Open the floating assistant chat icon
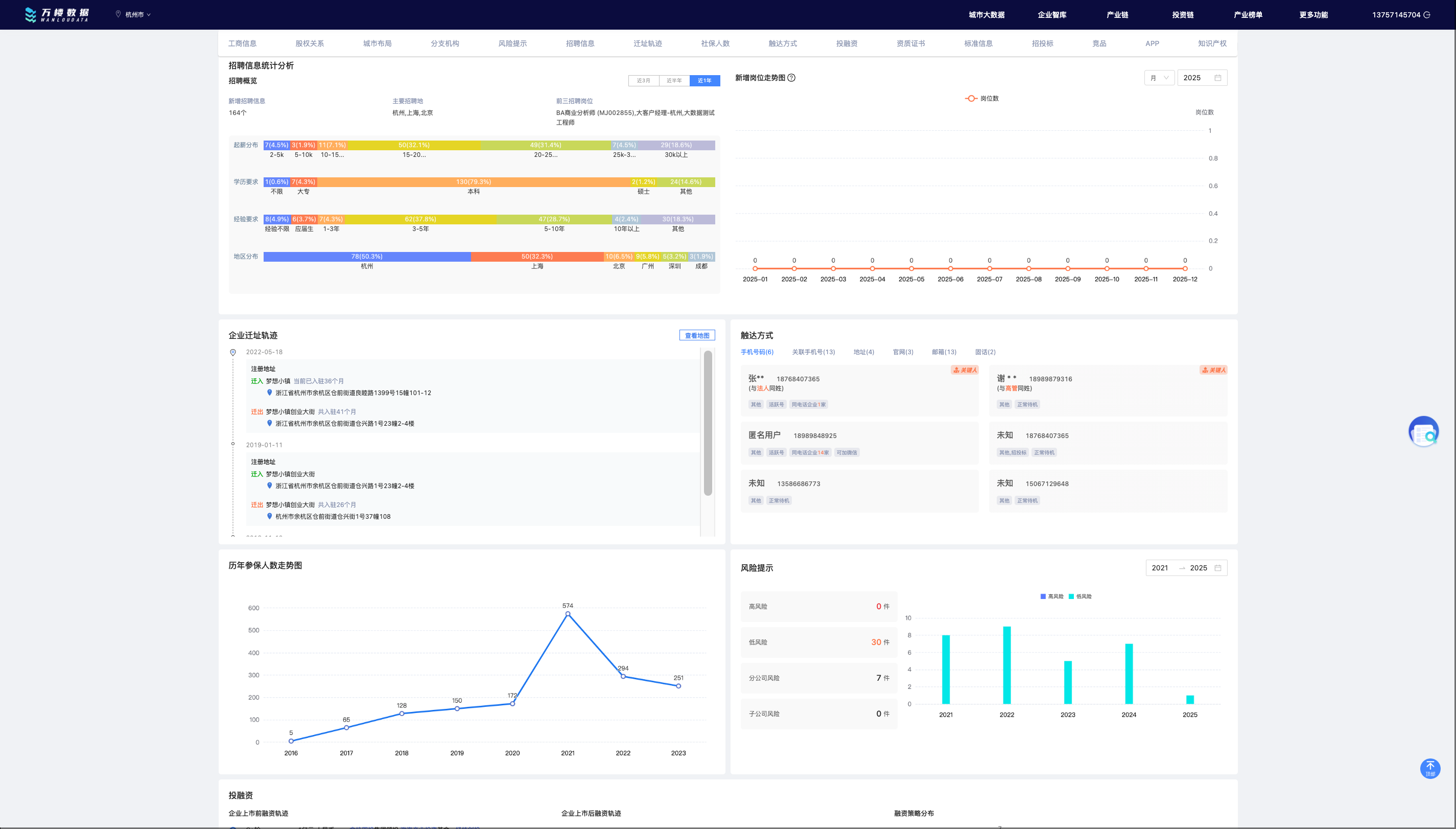The image size is (1456, 829). [x=1424, y=431]
